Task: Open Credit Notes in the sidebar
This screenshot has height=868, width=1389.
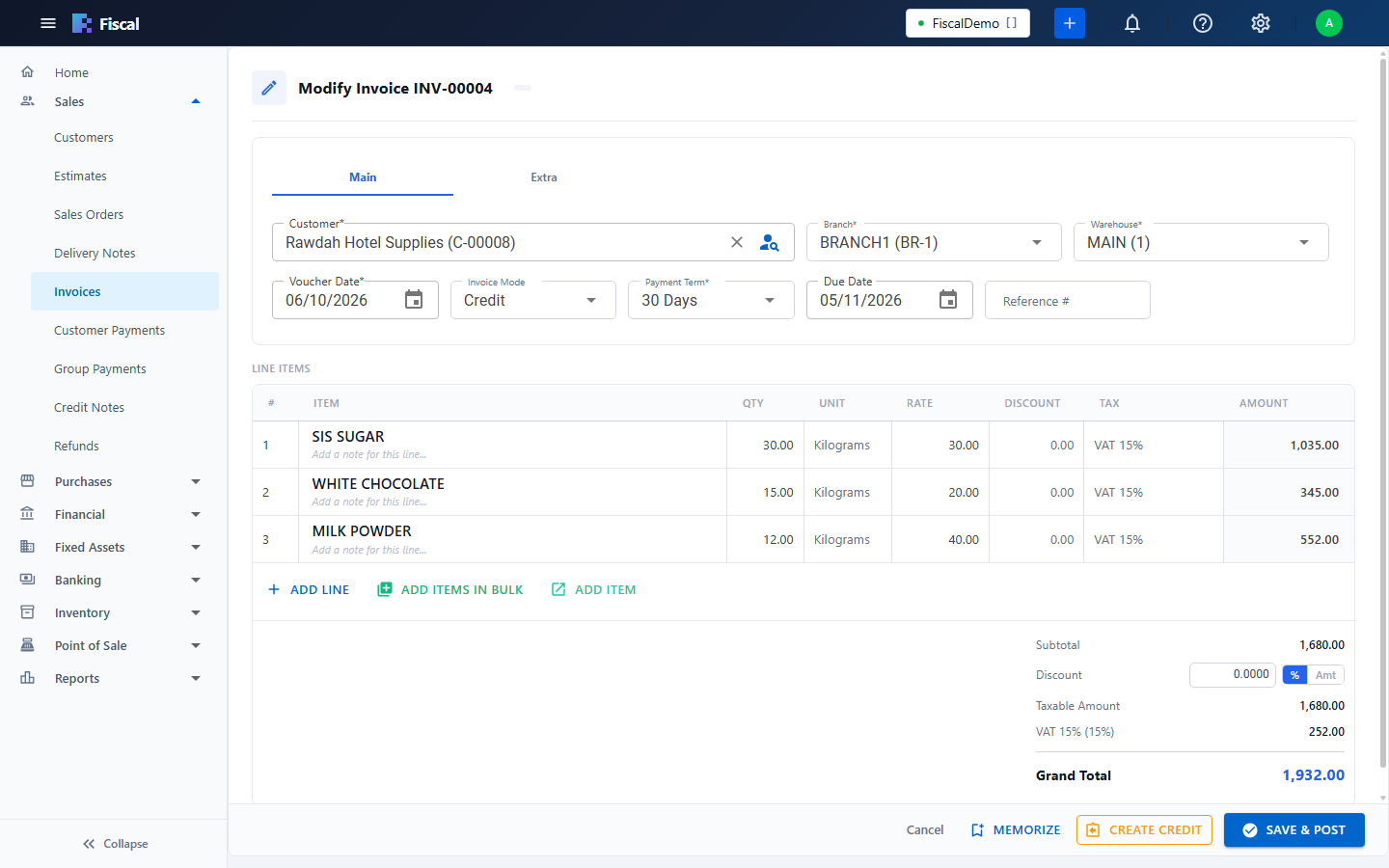Action: tap(89, 408)
